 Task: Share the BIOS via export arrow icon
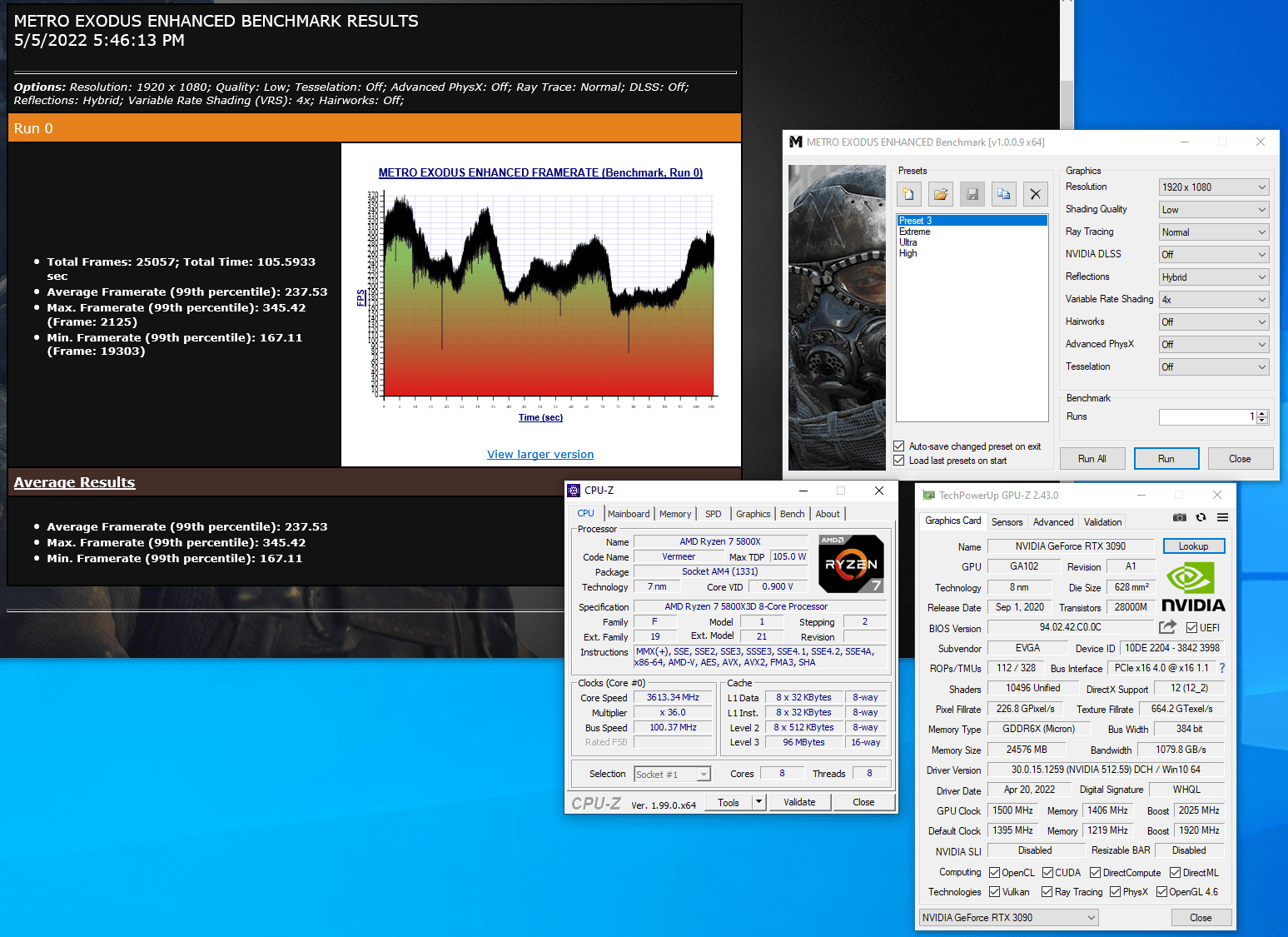(1167, 627)
